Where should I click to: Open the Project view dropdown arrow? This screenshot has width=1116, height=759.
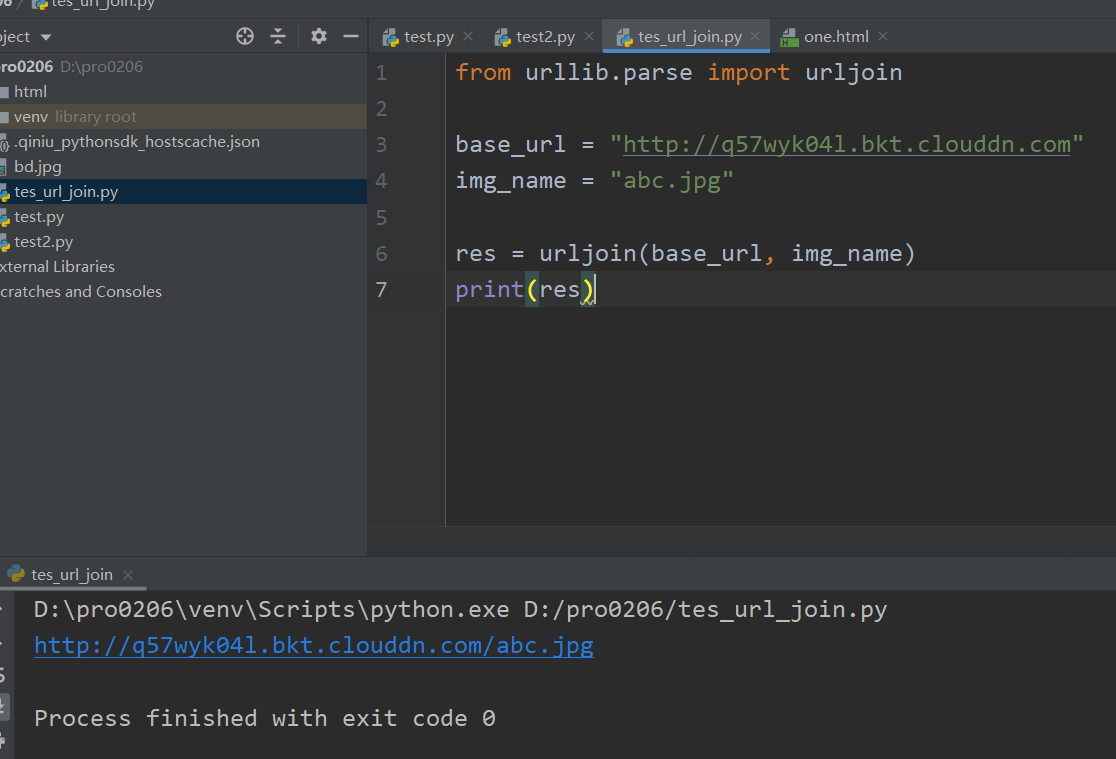click(46, 37)
